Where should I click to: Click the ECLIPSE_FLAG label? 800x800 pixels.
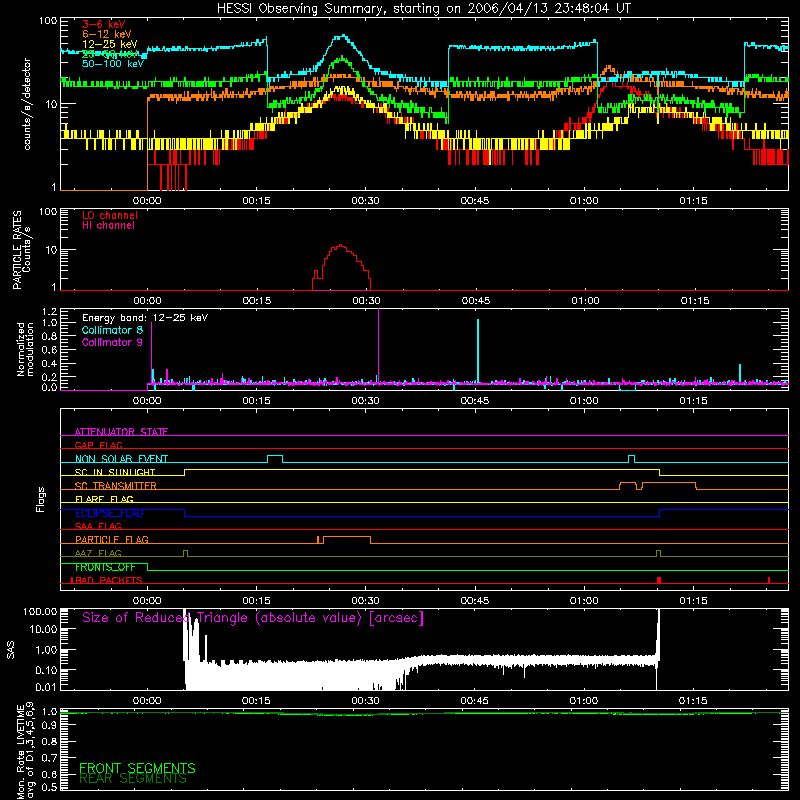[109, 513]
